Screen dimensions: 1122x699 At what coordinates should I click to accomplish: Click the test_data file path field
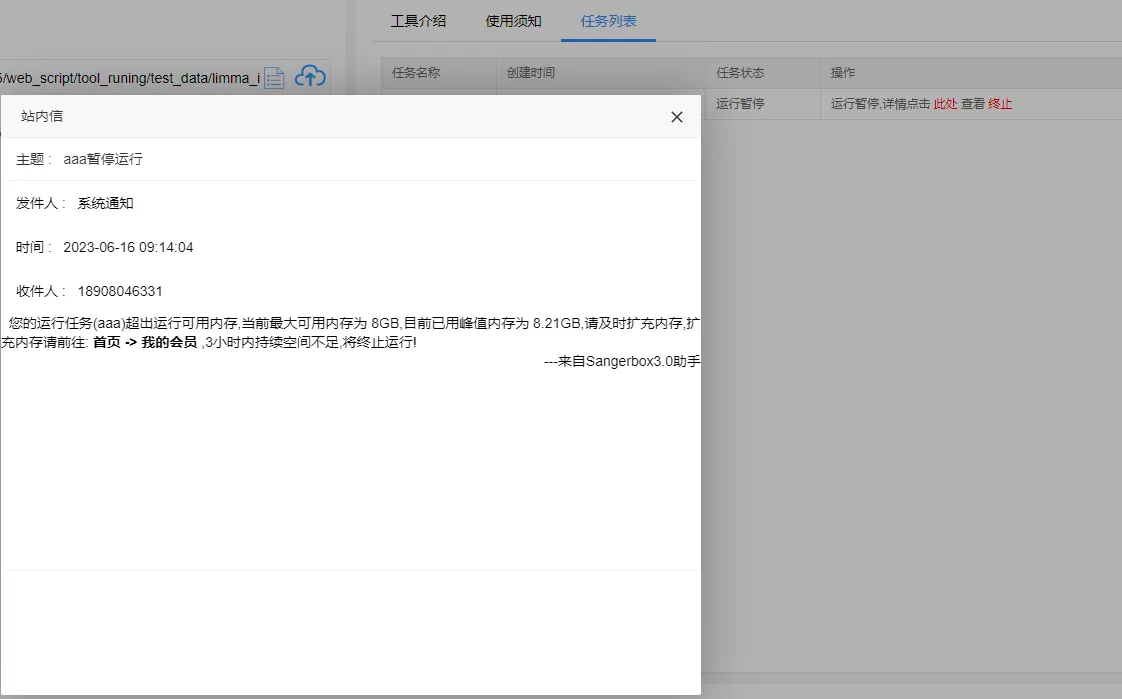tap(130, 78)
